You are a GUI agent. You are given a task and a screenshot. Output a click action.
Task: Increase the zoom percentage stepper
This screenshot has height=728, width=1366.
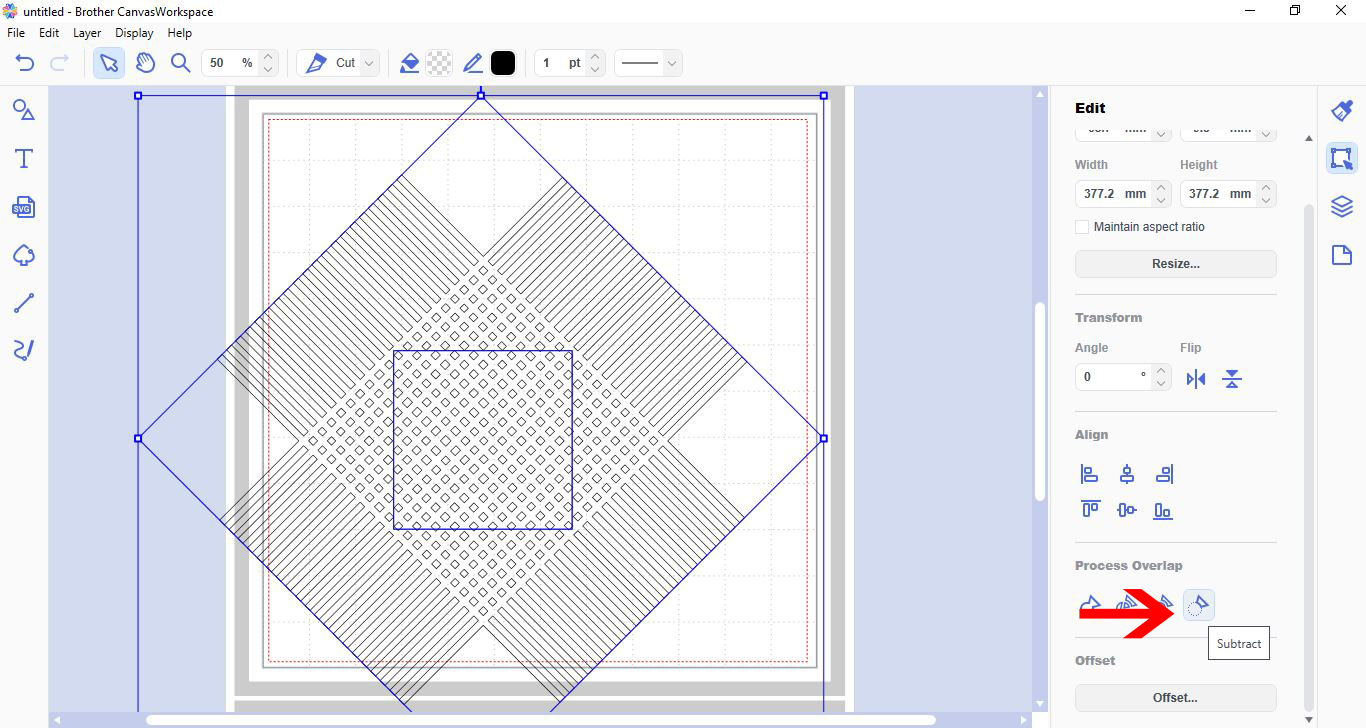(268, 57)
